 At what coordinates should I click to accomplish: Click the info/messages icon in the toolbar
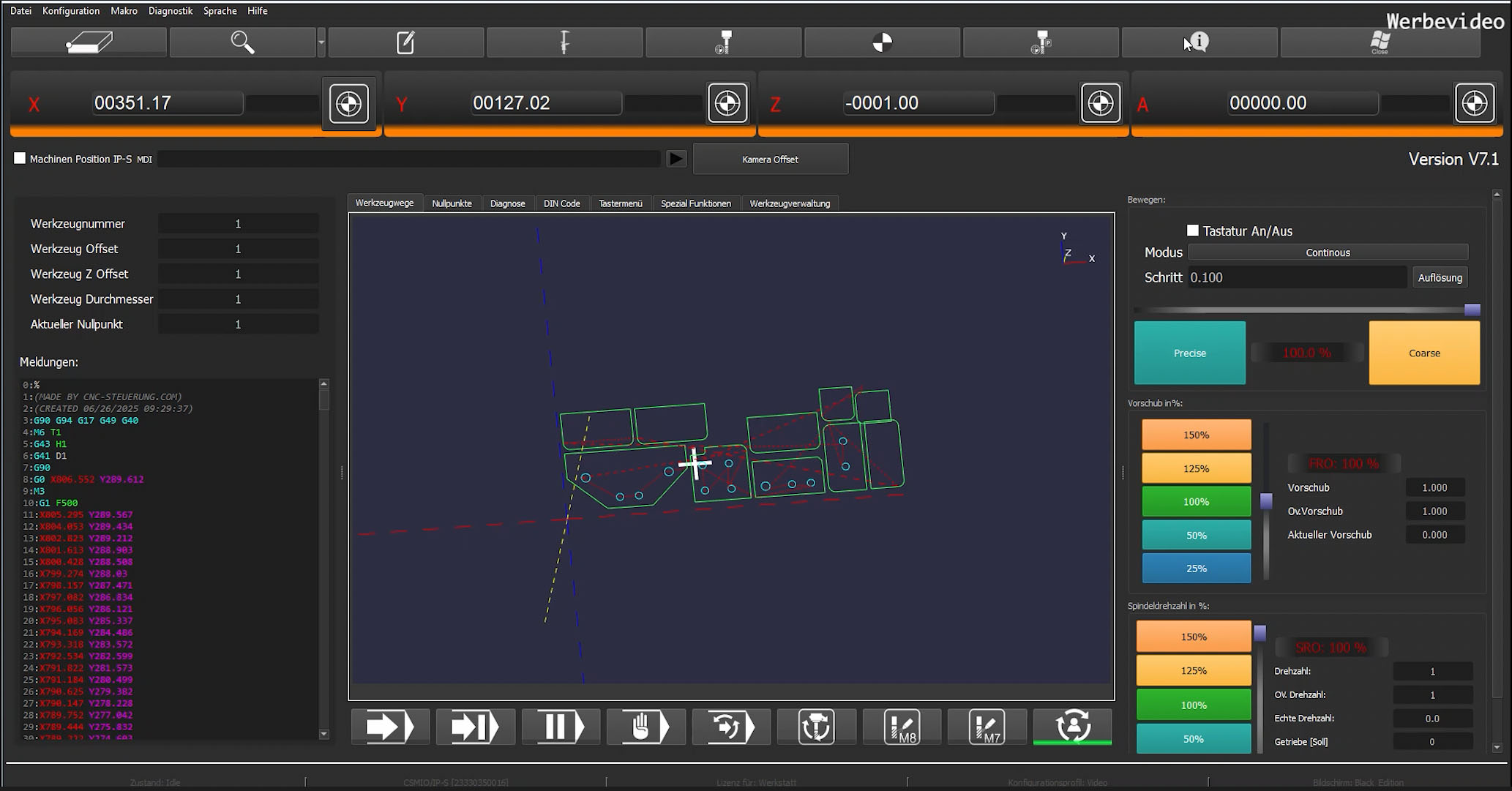(x=1199, y=42)
